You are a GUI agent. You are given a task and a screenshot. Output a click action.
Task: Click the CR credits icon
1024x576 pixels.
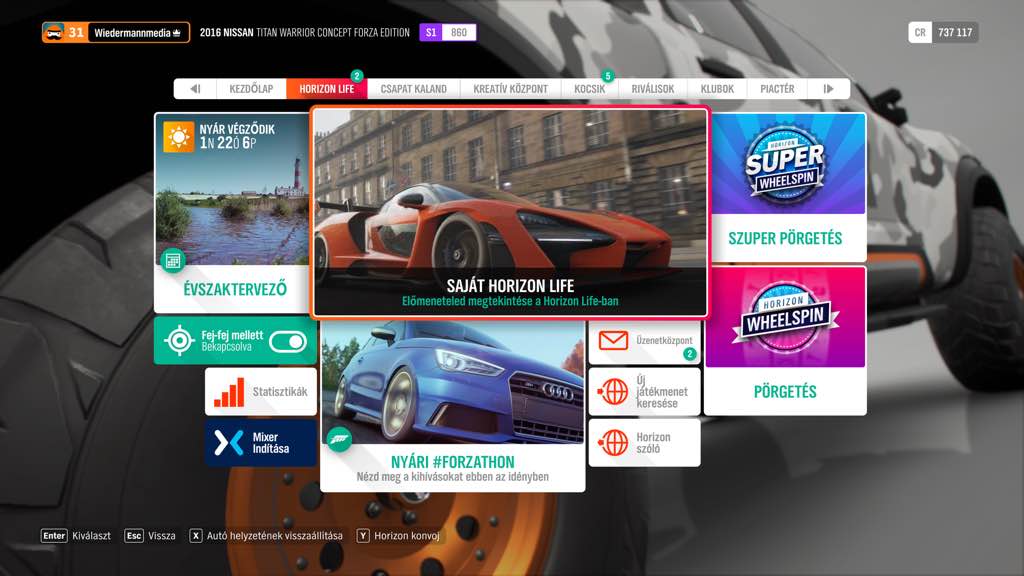click(x=920, y=33)
